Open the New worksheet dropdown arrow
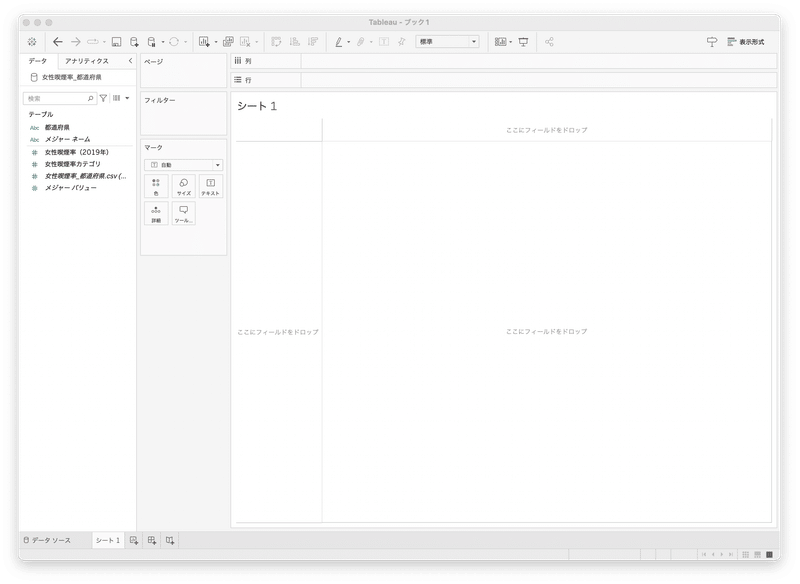Viewport: 800px width, 584px height. point(216,42)
